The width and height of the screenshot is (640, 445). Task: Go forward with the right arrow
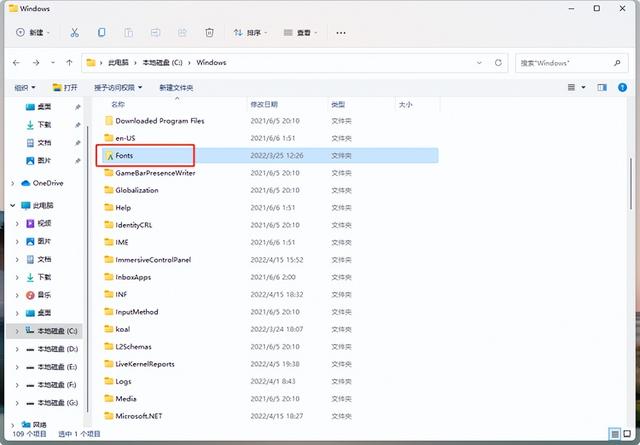36,62
